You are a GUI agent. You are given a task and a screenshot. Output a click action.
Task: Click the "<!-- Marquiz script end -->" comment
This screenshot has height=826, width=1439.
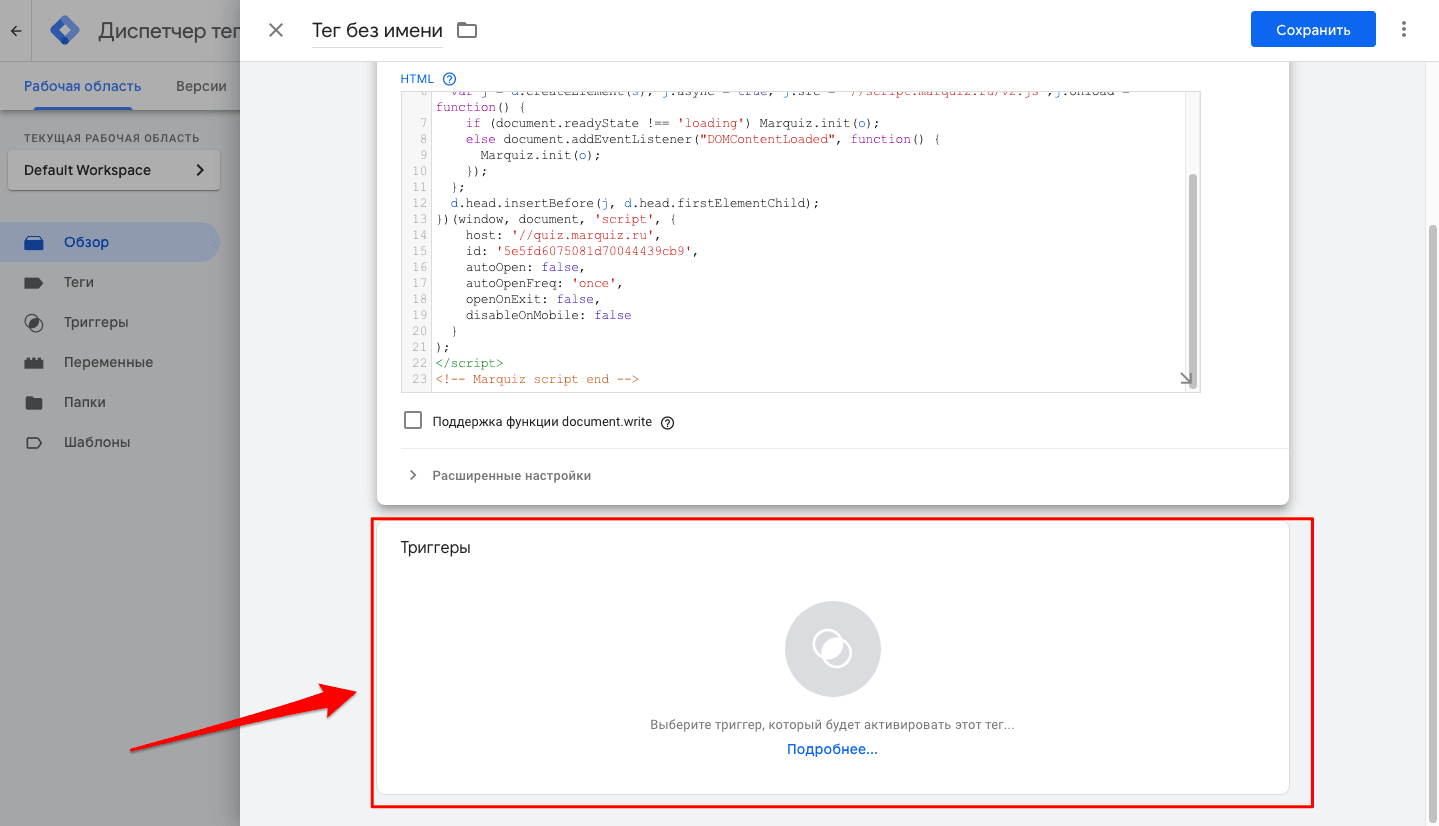pos(537,379)
